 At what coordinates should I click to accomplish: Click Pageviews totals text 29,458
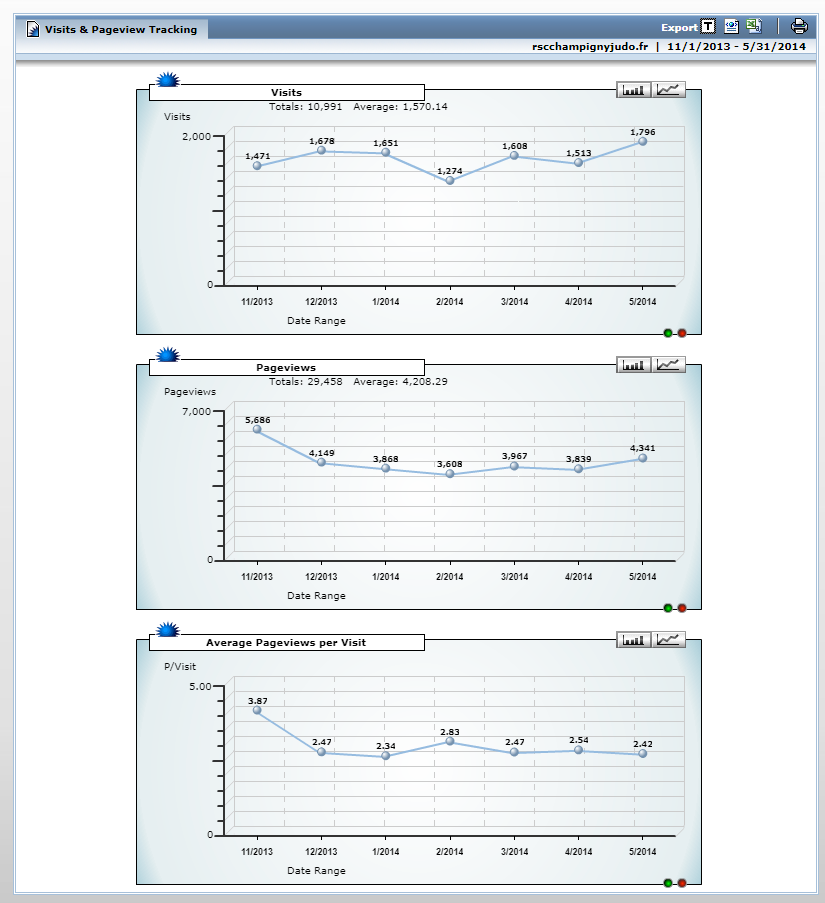(x=306, y=381)
